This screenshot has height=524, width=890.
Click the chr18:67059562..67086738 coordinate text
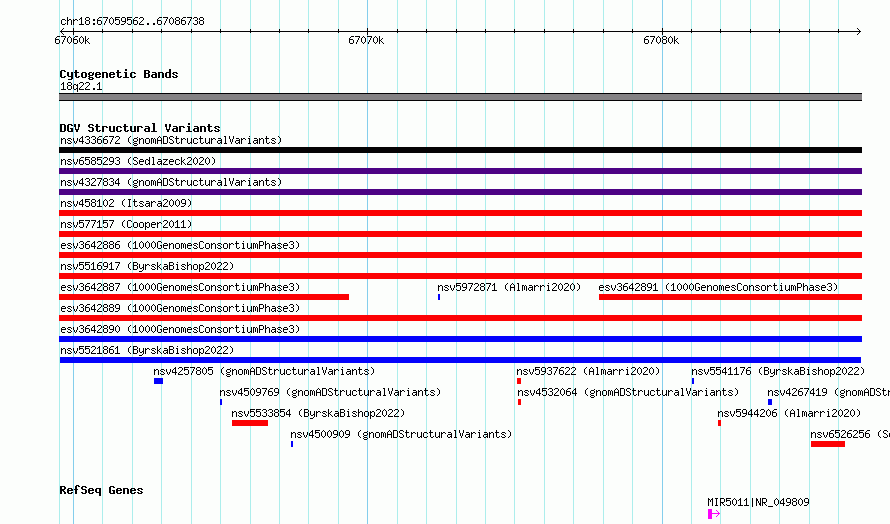point(132,21)
